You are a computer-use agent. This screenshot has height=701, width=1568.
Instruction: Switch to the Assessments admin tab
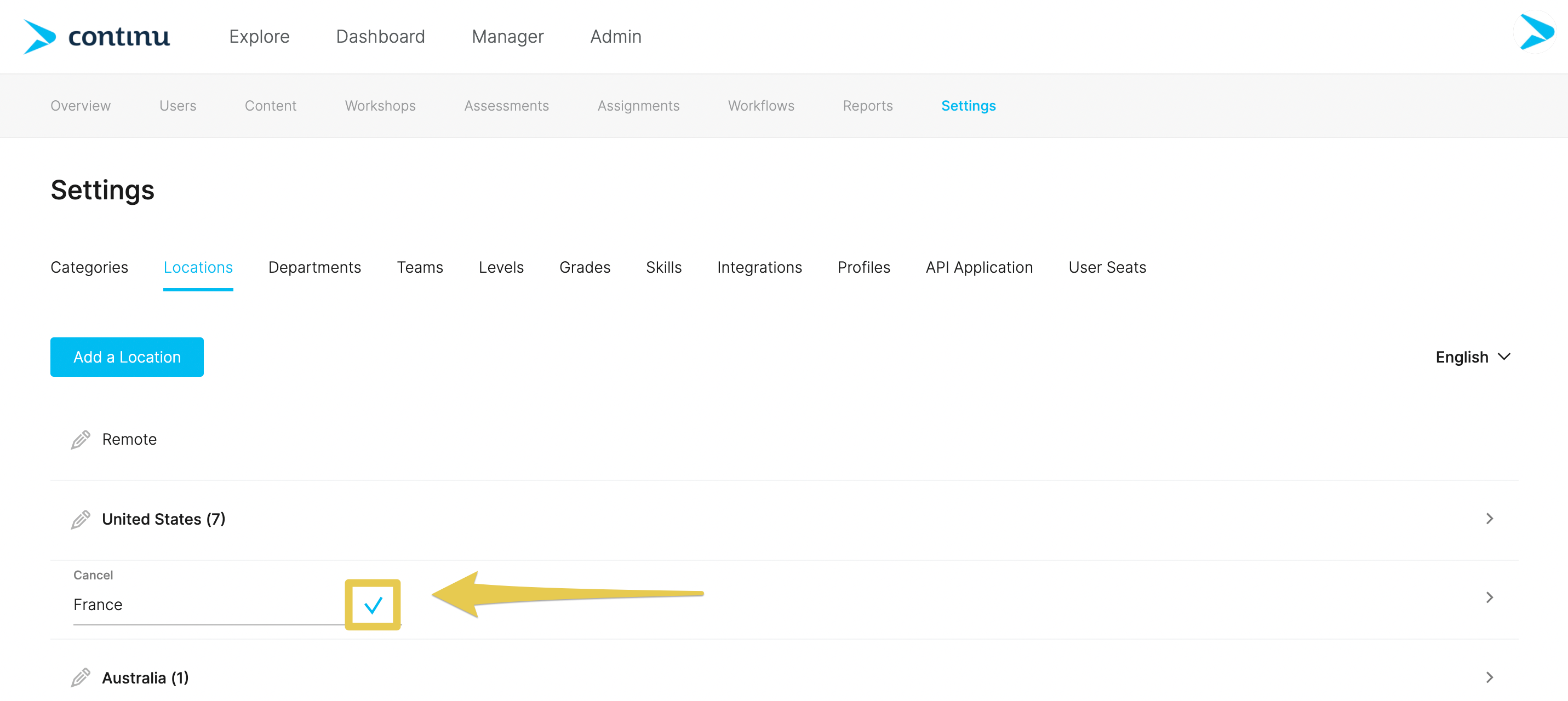(506, 106)
